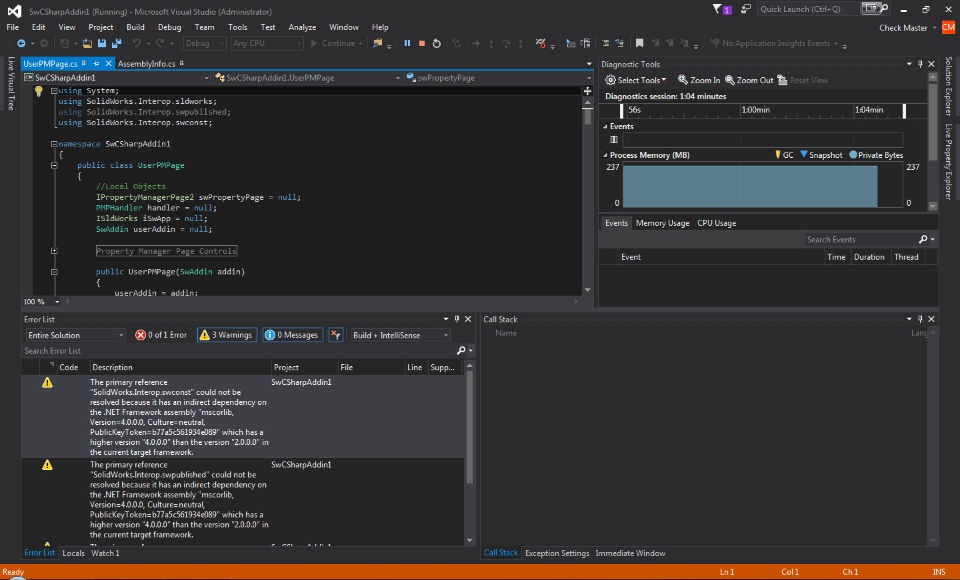Click the error list filter funnel icon
960x580 pixels.
point(336,335)
